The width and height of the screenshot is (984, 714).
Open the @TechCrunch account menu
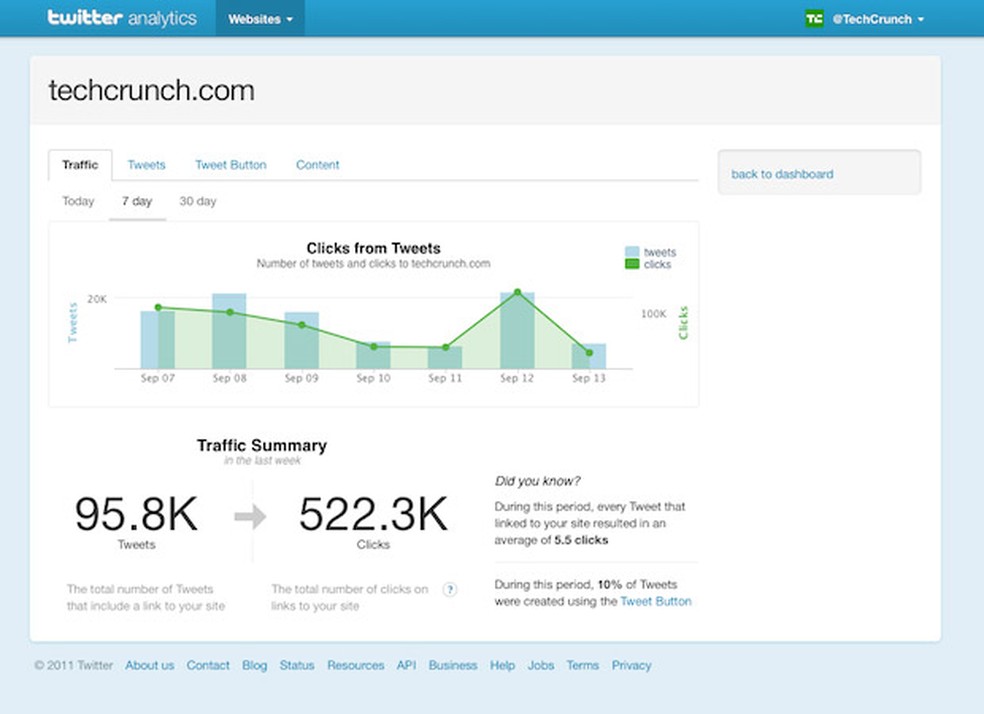(871, 19)
